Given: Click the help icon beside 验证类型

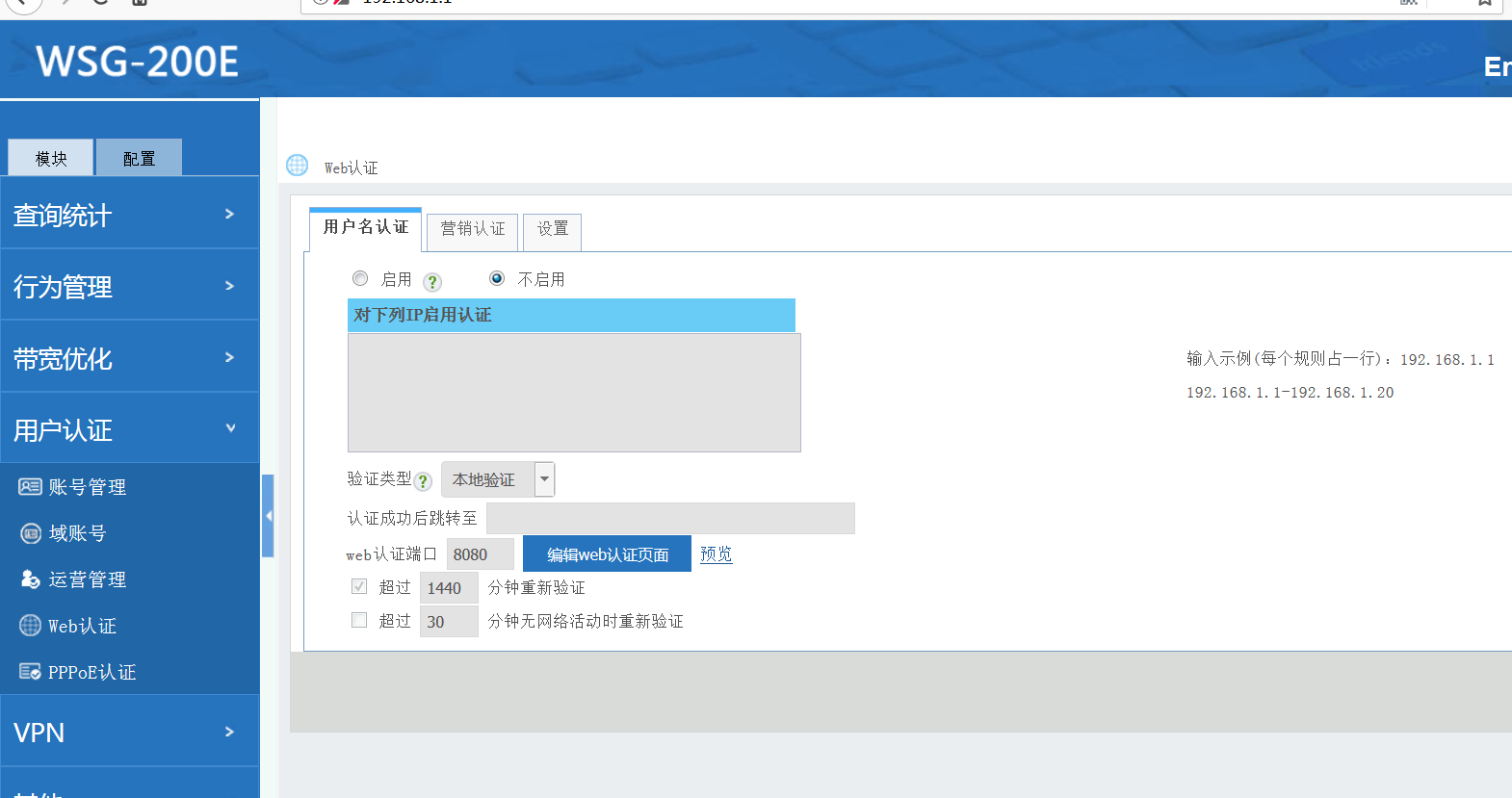Looking at the screenshot, I should (x=422, y=481).
